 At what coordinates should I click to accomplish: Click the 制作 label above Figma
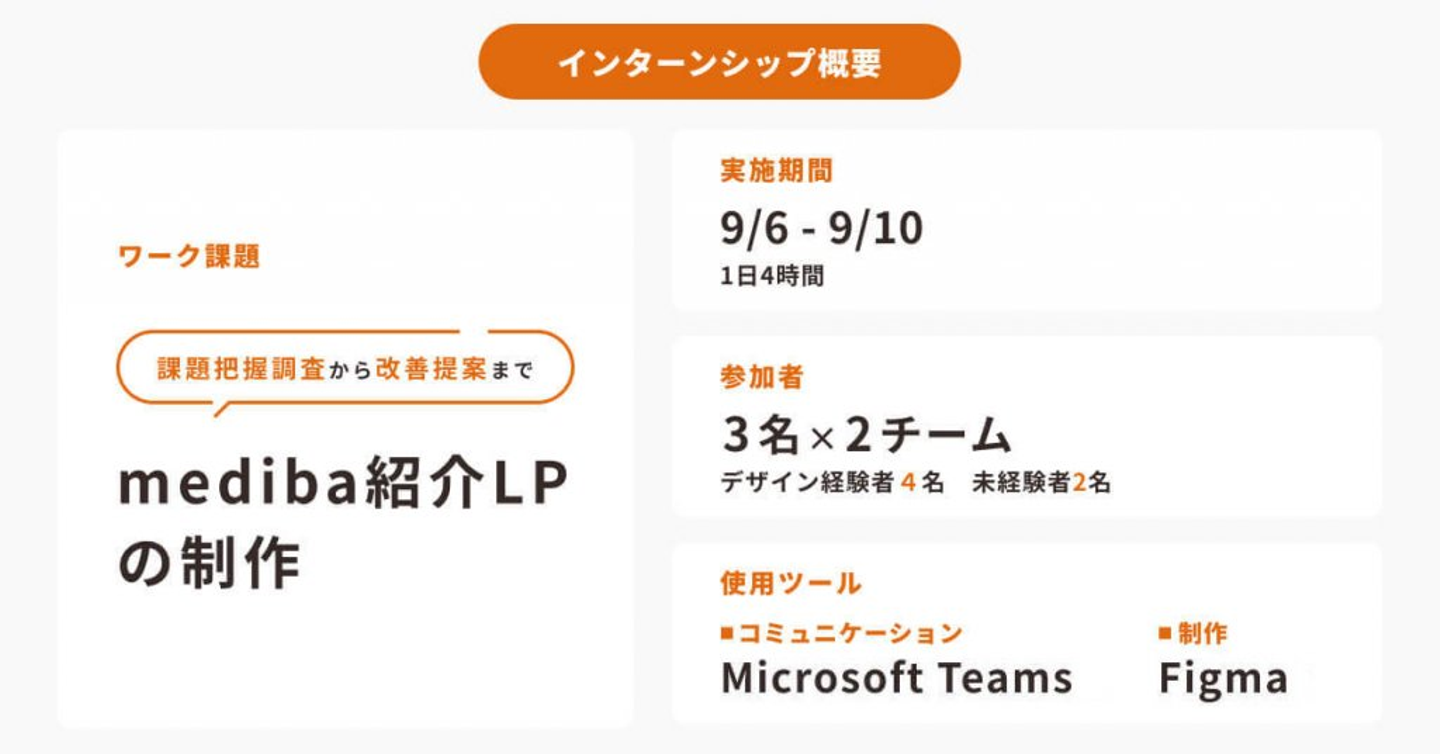click(x=1202, y=633)
